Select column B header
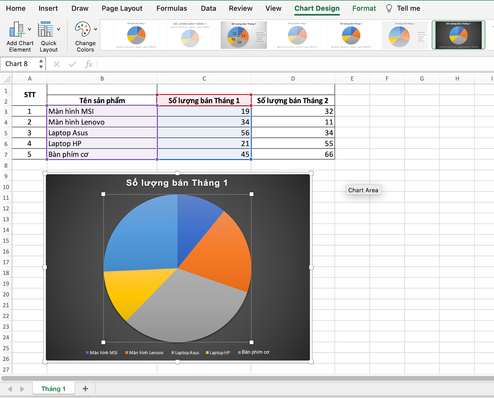The image size is (494, 398). tap(102, 79)
